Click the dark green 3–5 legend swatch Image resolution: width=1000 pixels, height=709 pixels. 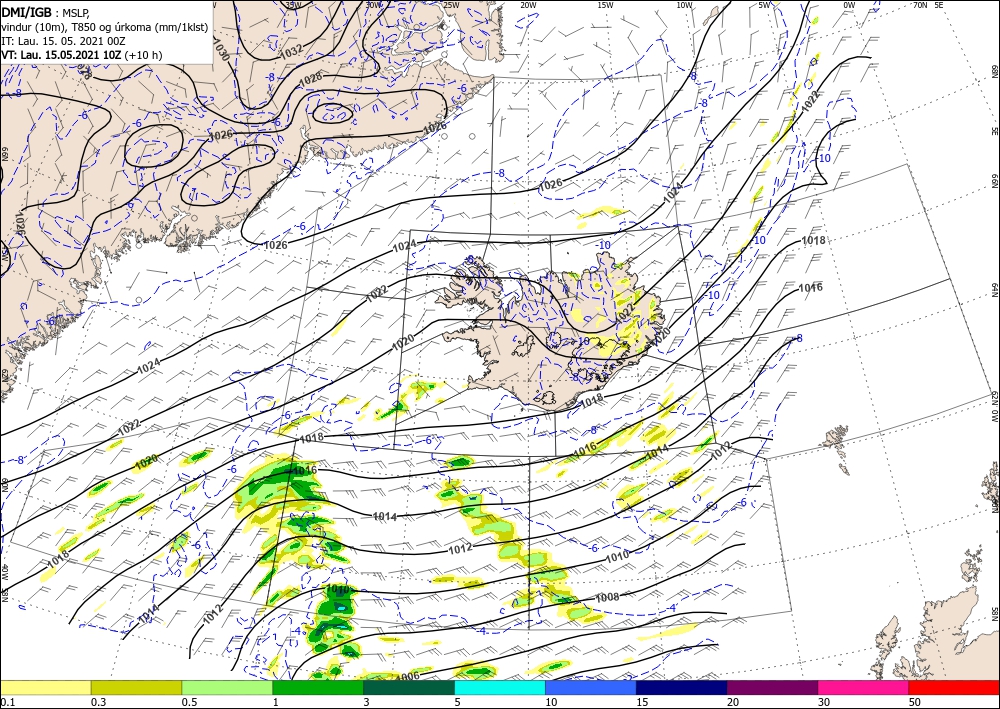[x=409, y=687]
